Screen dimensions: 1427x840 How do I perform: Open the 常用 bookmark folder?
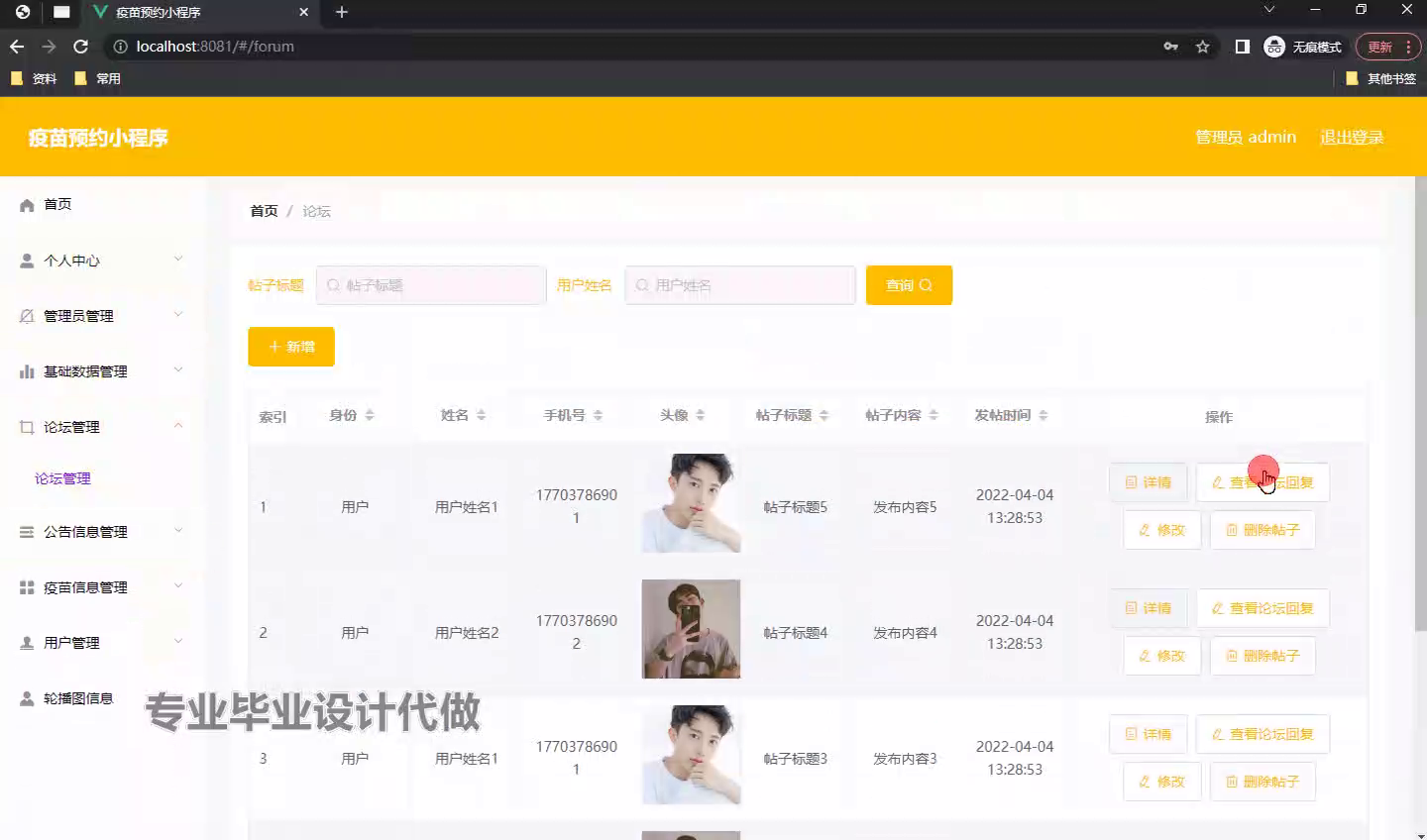click(97, 78)
